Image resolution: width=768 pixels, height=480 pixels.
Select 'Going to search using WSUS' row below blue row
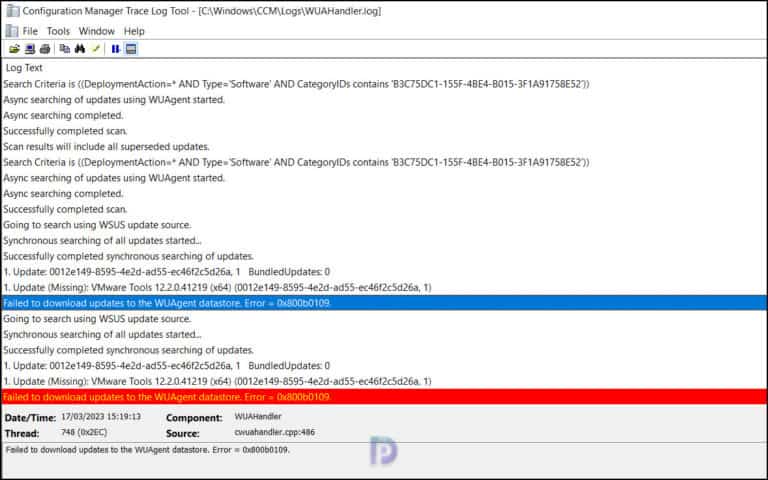point(384,319)
